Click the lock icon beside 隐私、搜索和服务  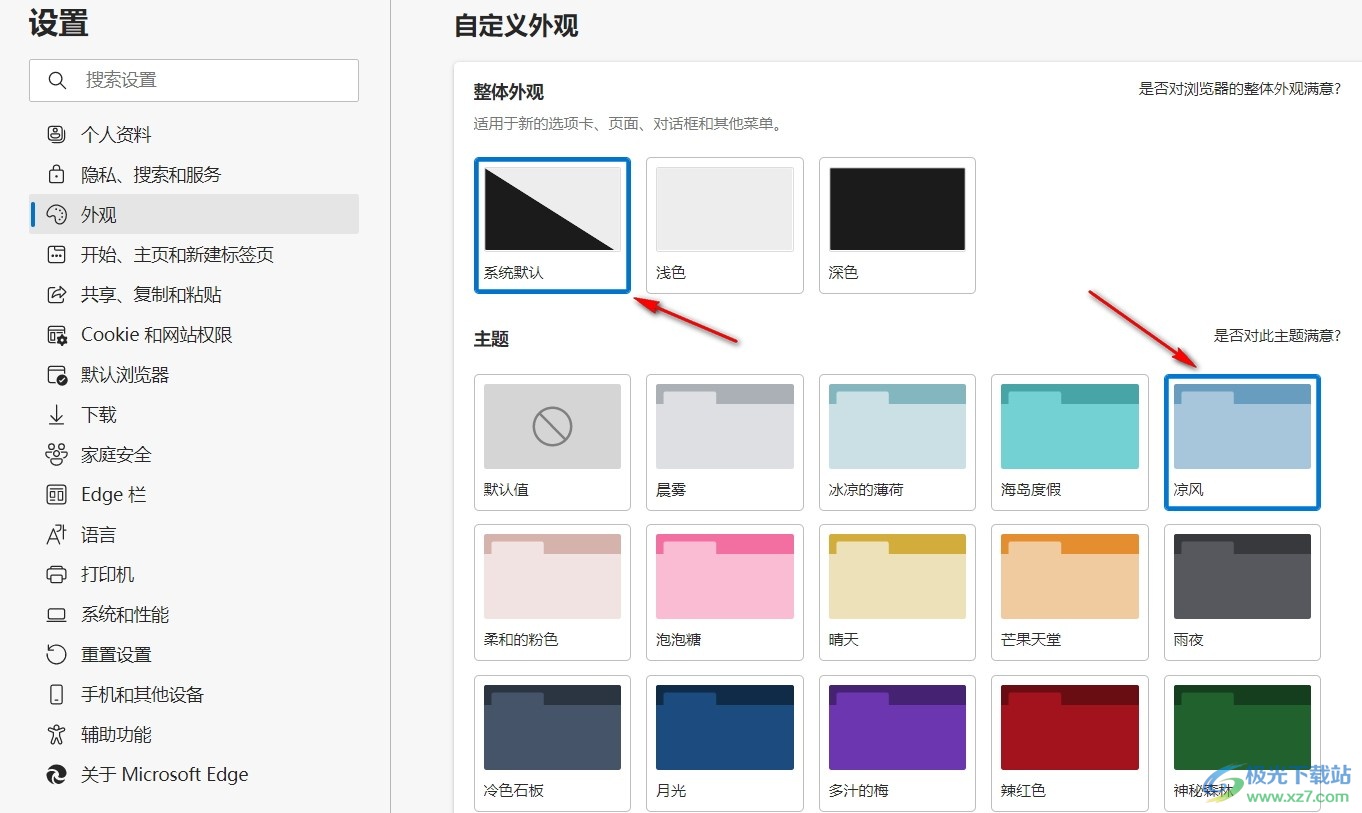(57, 174)
